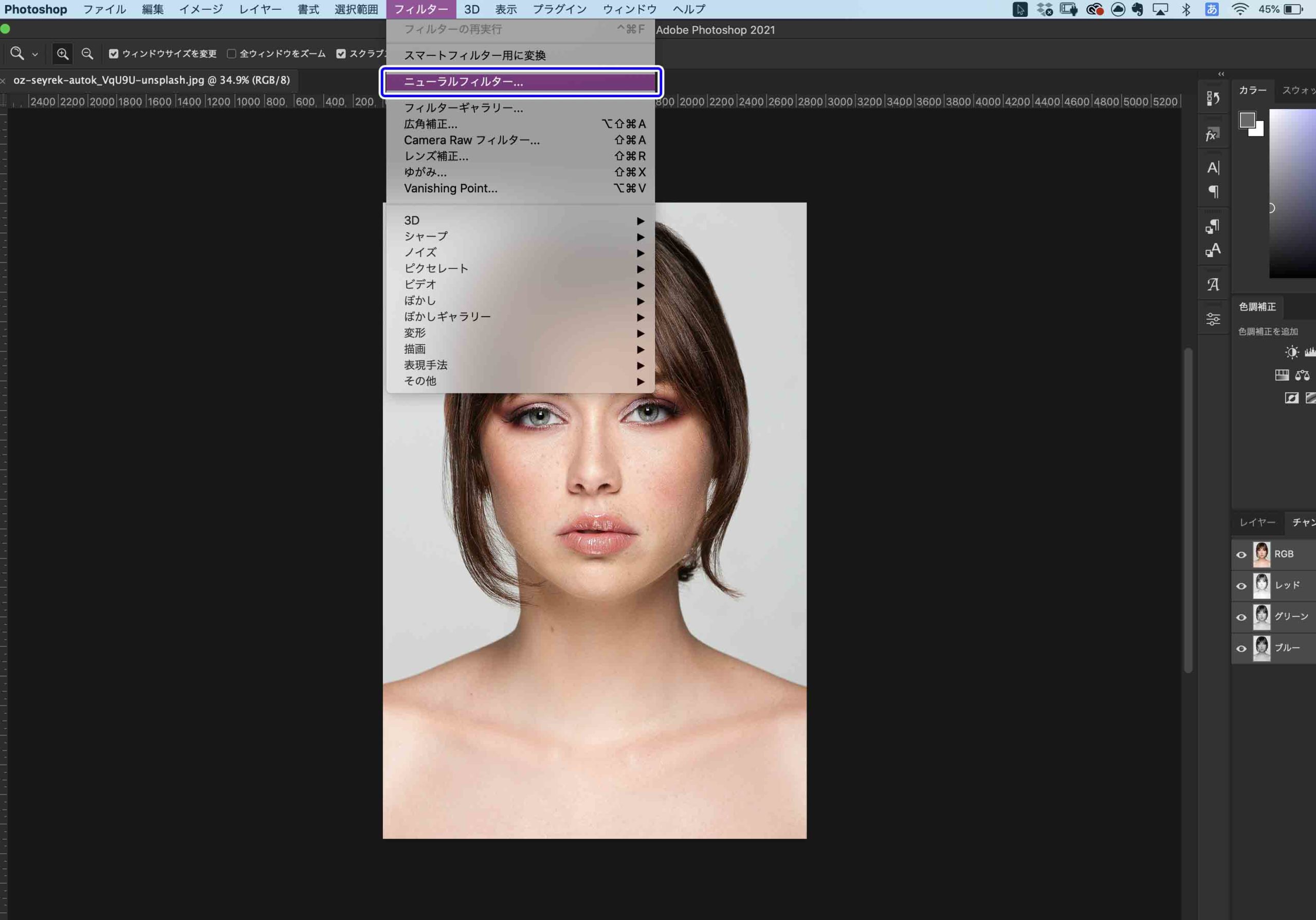Open the Character panel icon
1316x920 pixels.
point(1213,167)
